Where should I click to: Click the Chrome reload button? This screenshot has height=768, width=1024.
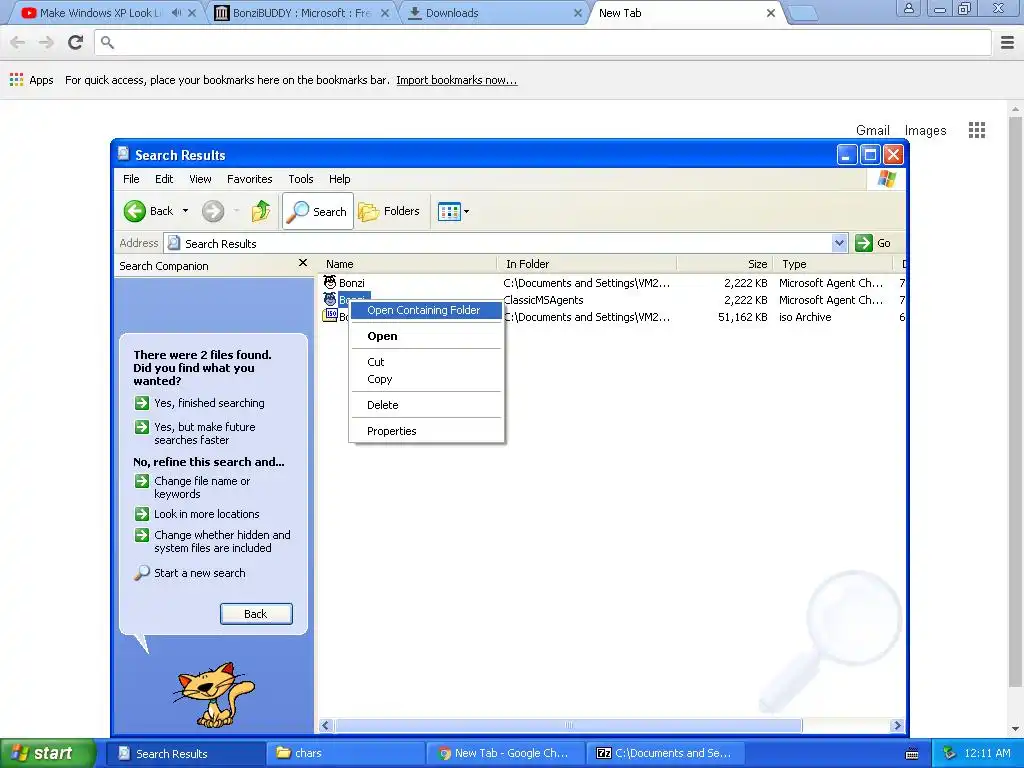pos(76,42)
